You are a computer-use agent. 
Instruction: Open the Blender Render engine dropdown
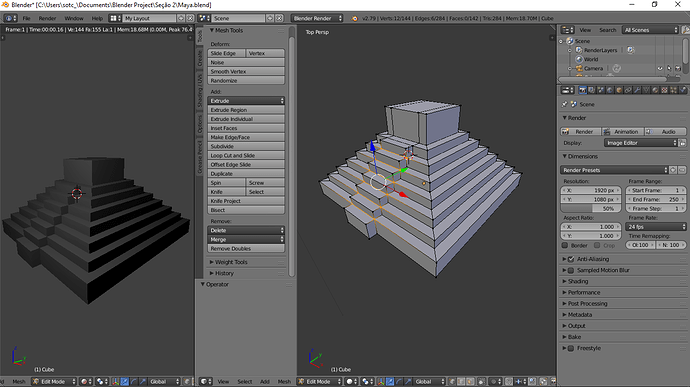(317, 18)
